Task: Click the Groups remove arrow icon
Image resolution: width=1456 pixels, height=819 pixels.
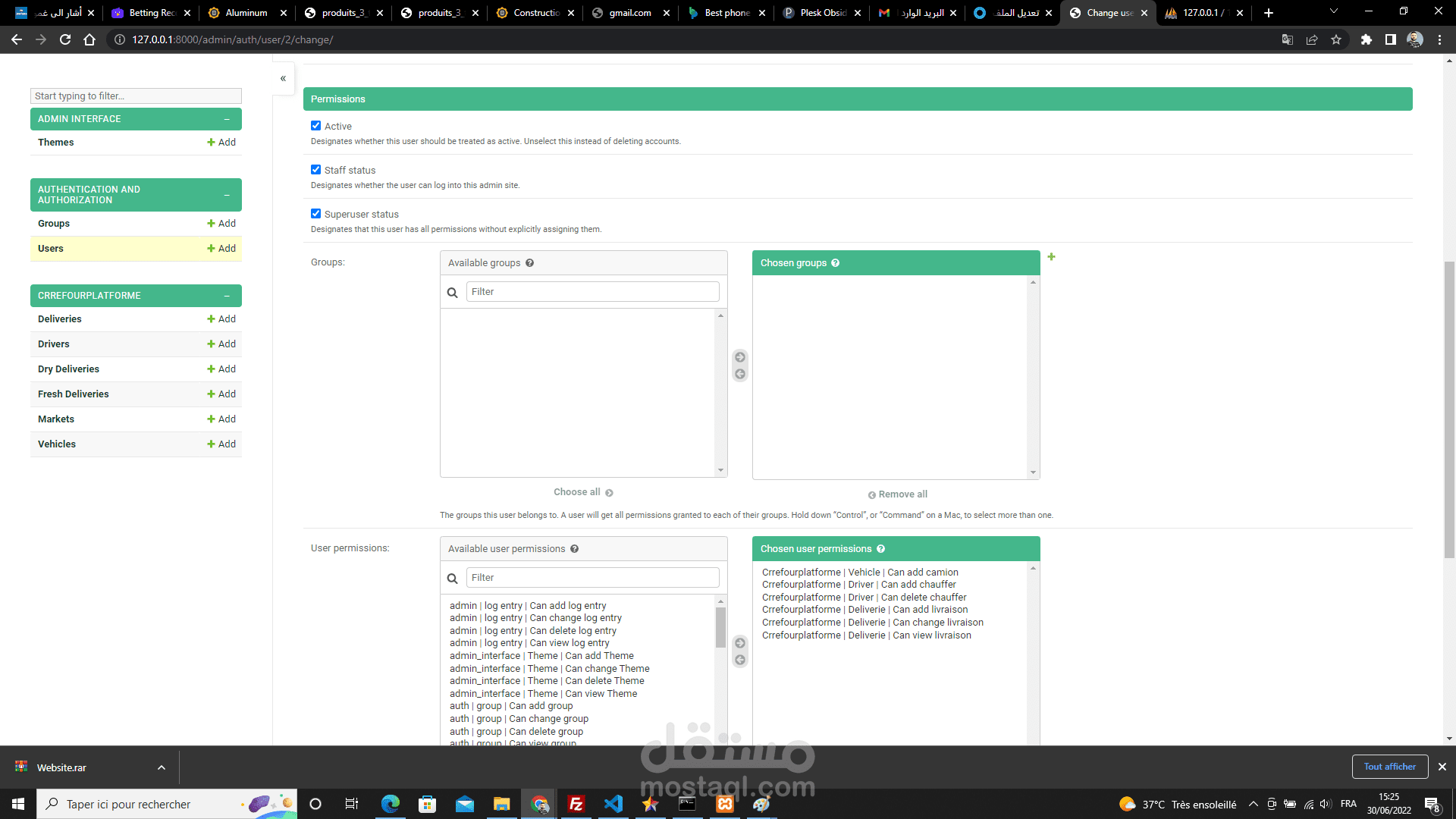Action: coord(740,374)
